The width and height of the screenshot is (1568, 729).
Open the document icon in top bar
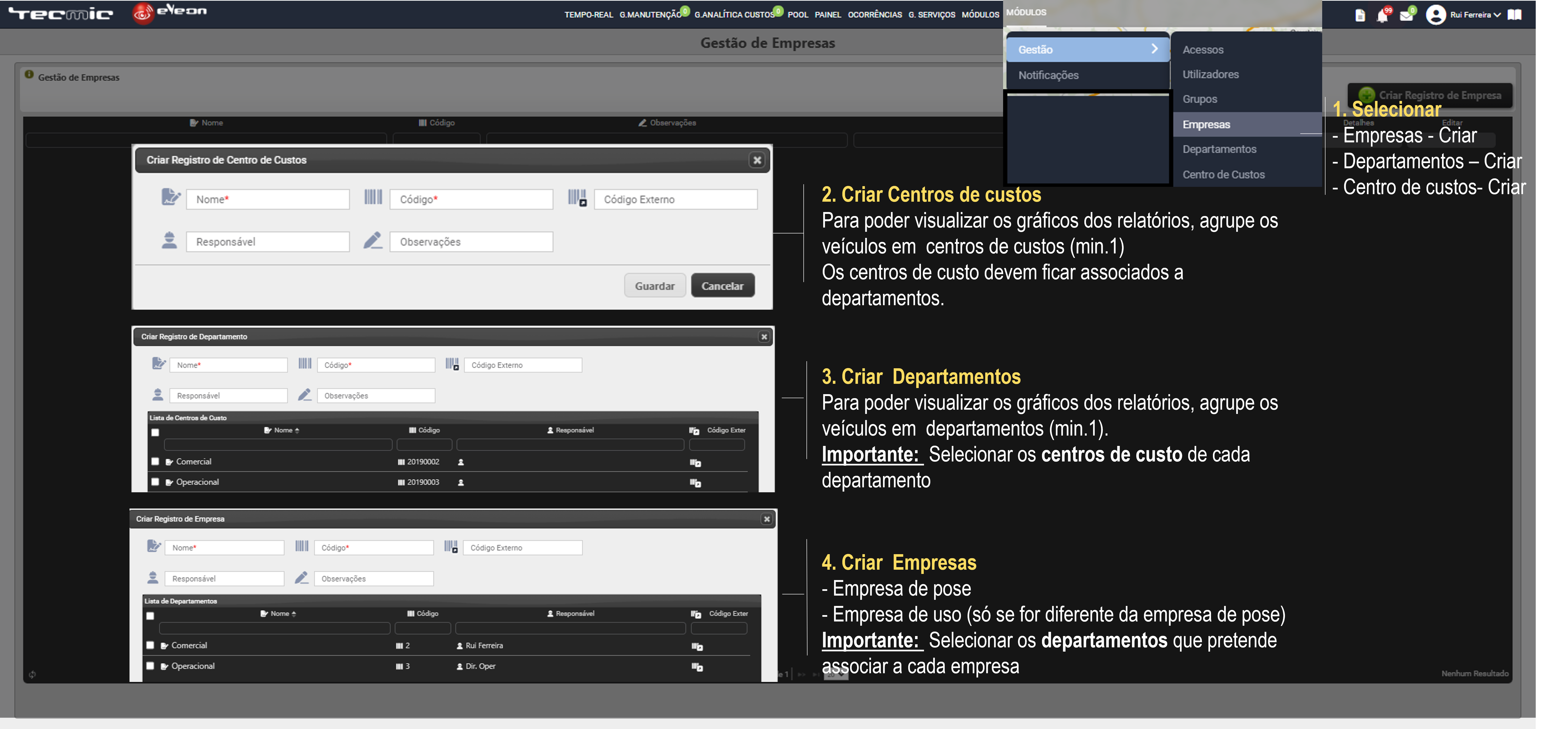tap(1361, 16)
